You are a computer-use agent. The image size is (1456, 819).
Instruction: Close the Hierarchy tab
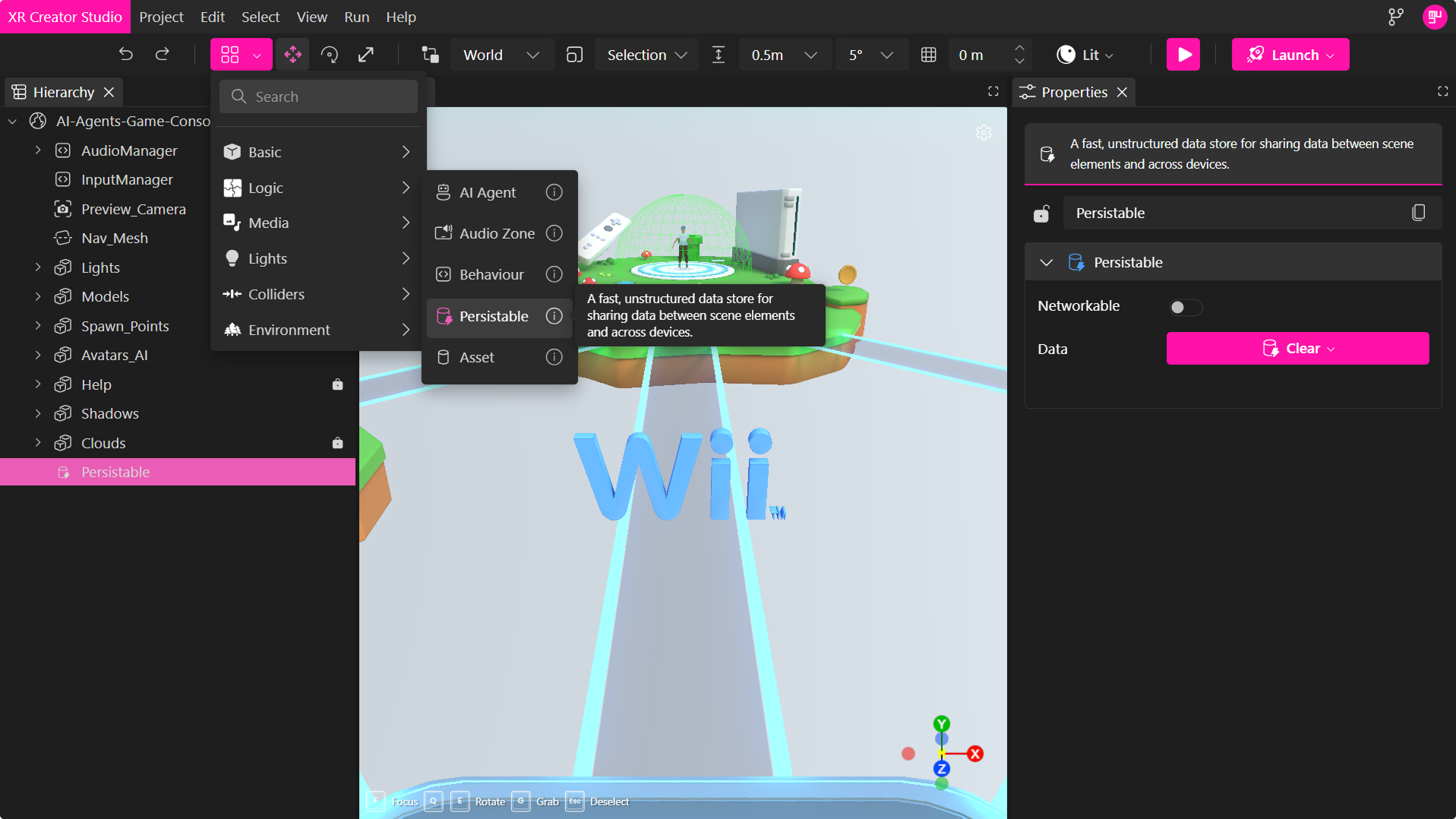109,92
